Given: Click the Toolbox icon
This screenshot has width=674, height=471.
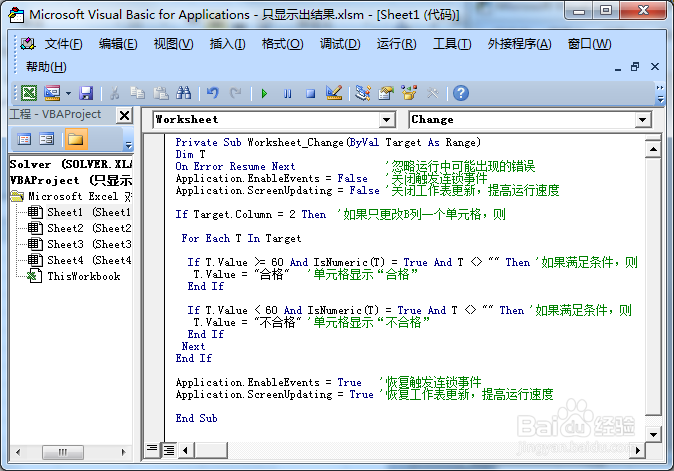Looking at the screenshot, I should point(432,93).
